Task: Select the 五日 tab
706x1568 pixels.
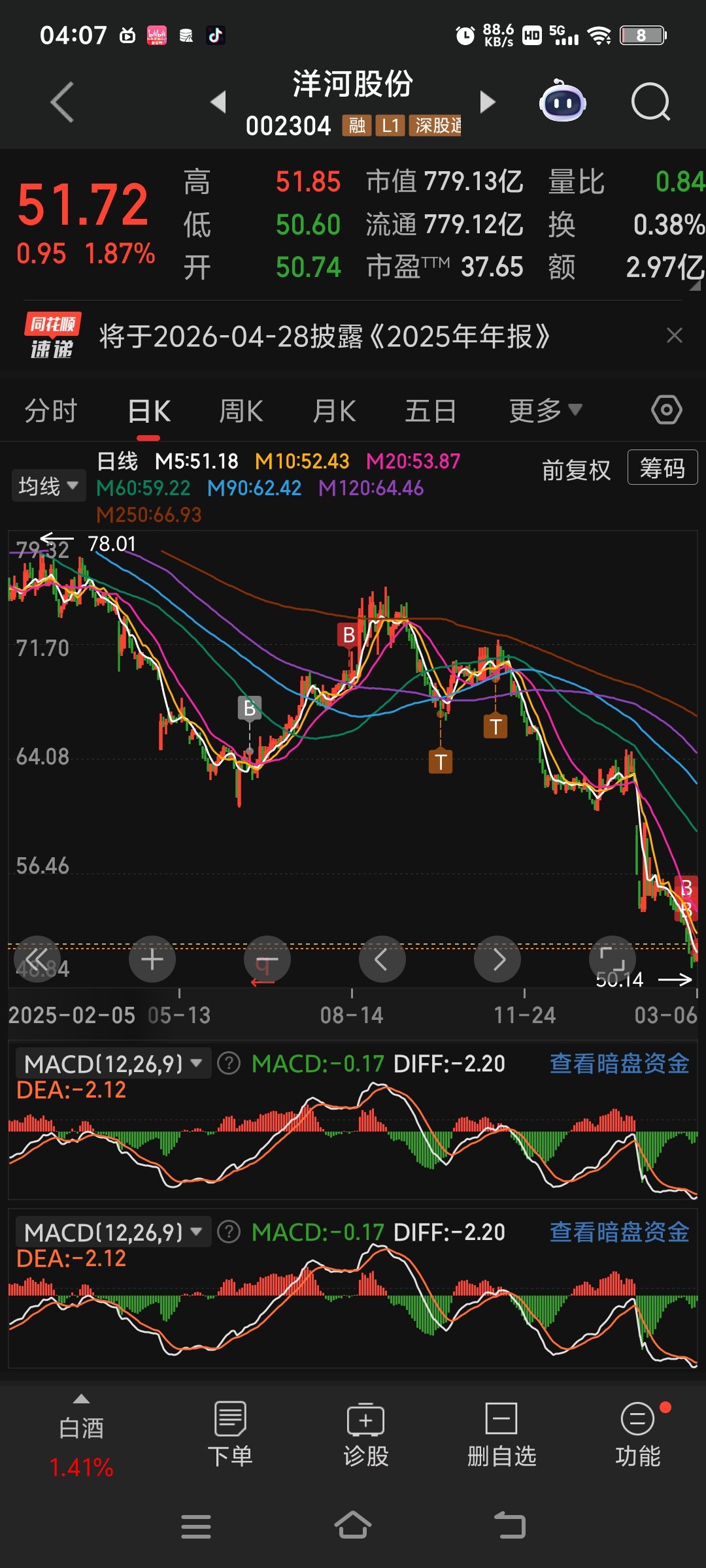Action: (x=430, y=411)
